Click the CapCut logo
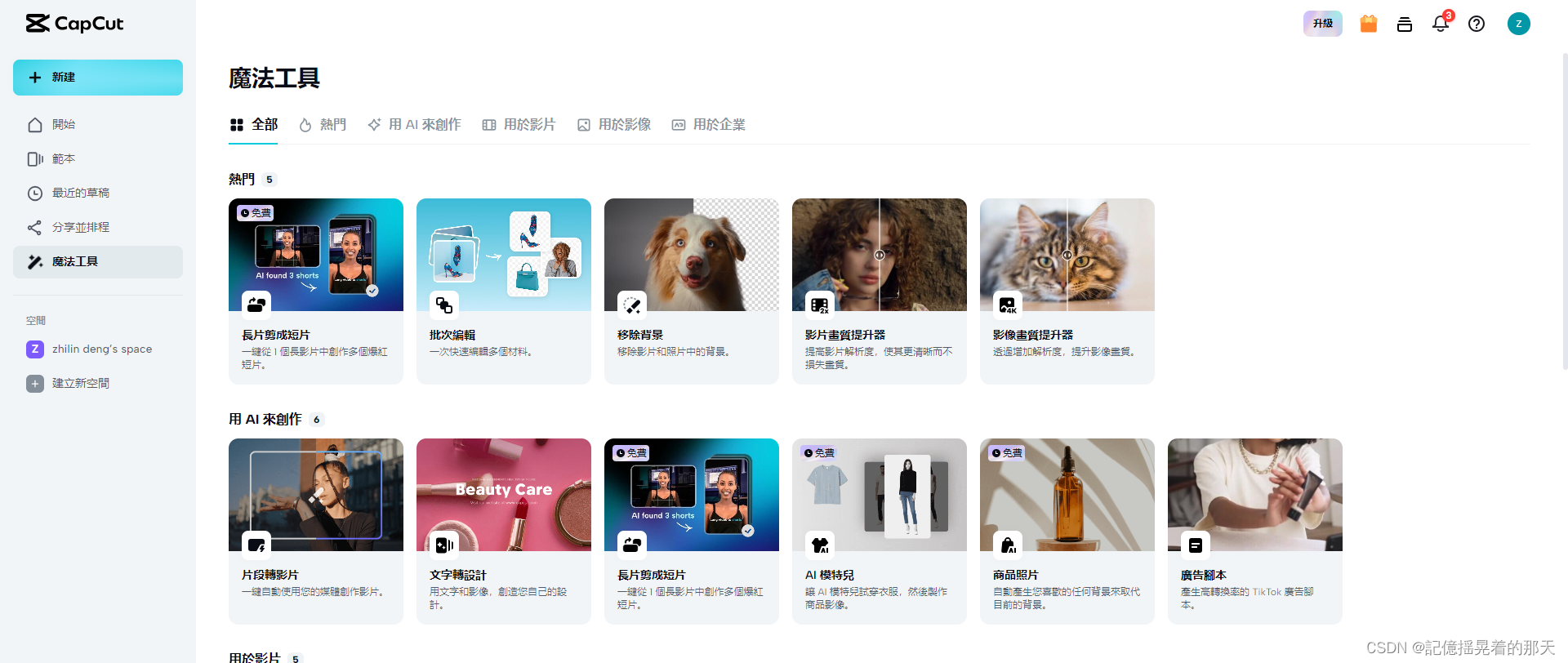This screenshot has height=663, width=1568. click(74, 24)
